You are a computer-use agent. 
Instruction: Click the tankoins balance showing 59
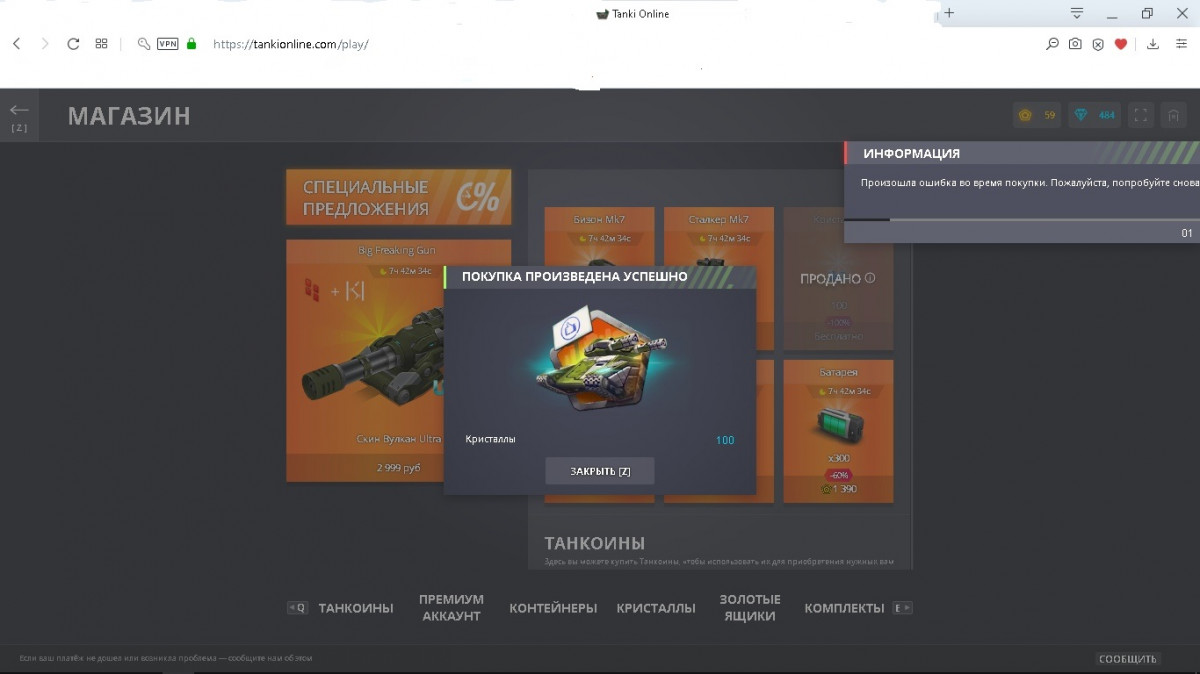[1037, 115]
